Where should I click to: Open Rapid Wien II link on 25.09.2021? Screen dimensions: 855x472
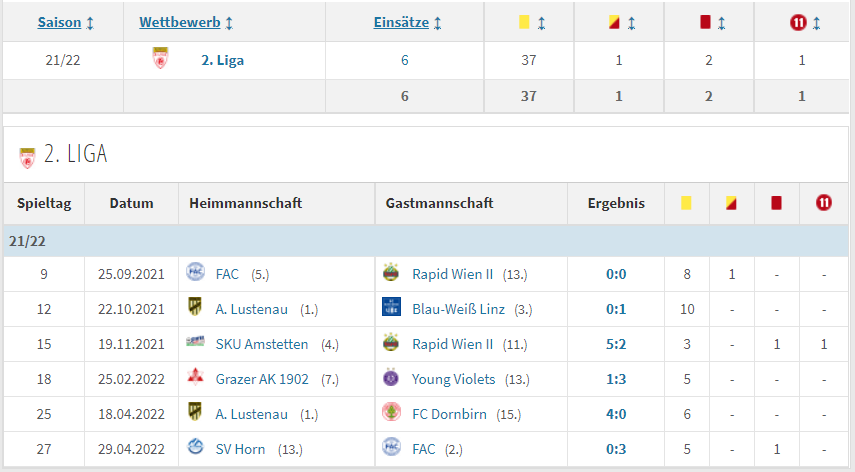coord(453,274)
